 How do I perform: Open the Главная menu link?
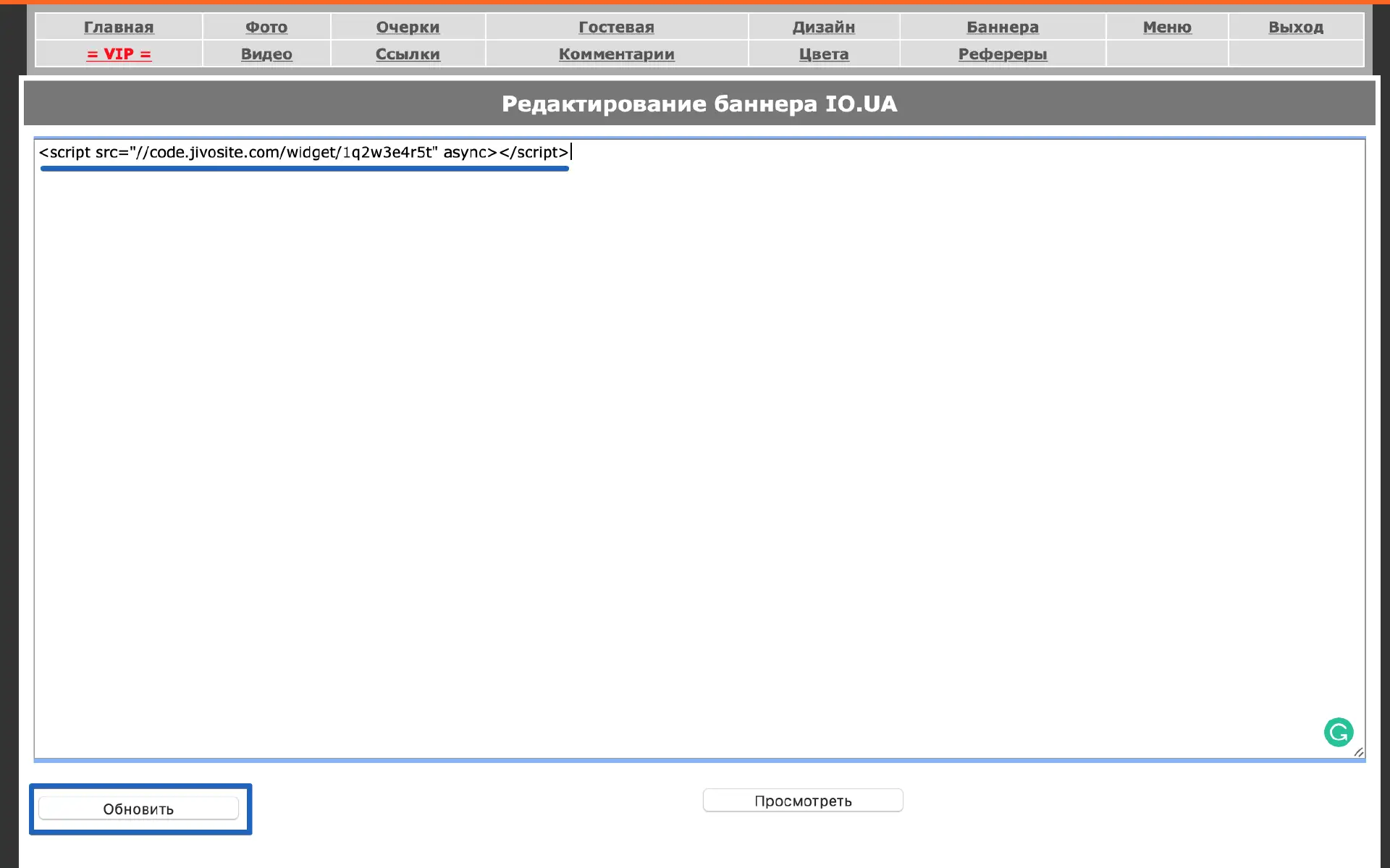click(119, 27)
